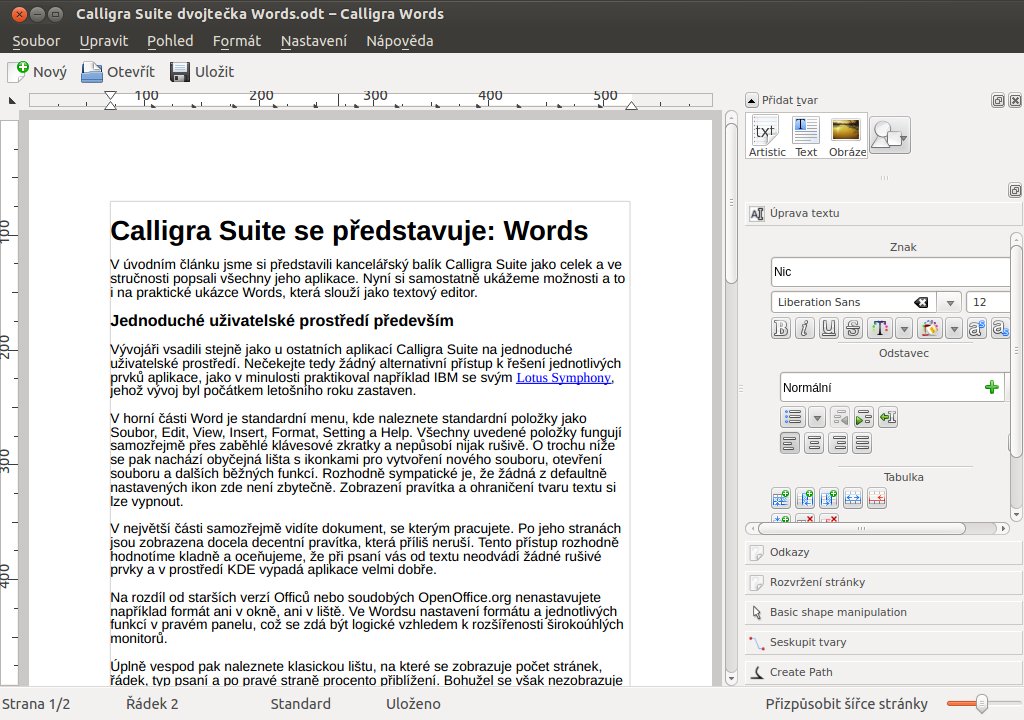Clear the Liberation Sans font field
This screenshot has width=1024, height=720.
pyautogui.click(x=921, y=302)
